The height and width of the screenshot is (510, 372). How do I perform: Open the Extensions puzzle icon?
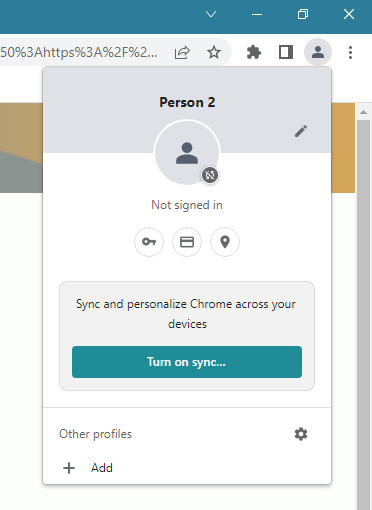(x=253, y=52)
